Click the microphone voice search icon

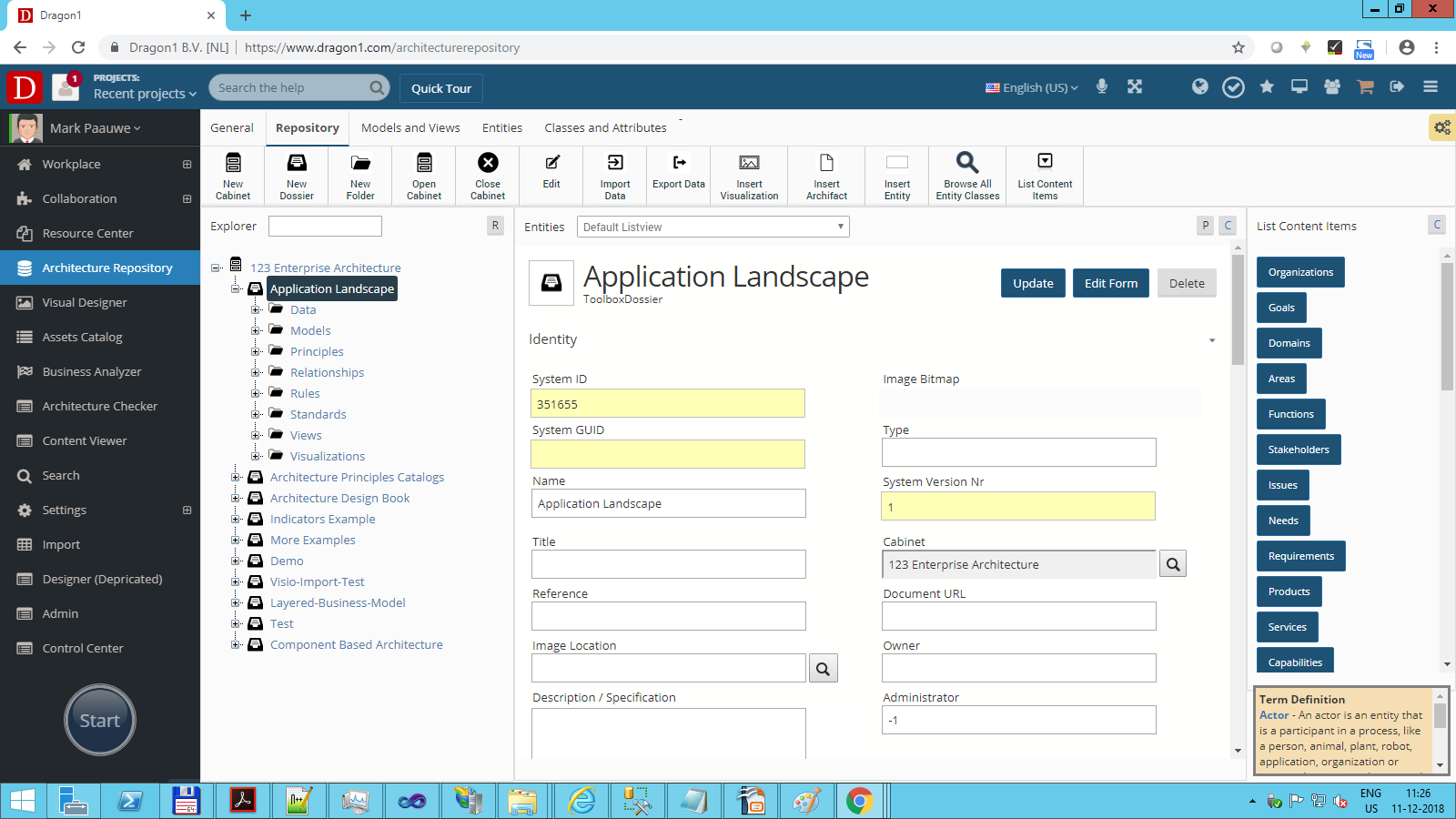pos(1102,86)
